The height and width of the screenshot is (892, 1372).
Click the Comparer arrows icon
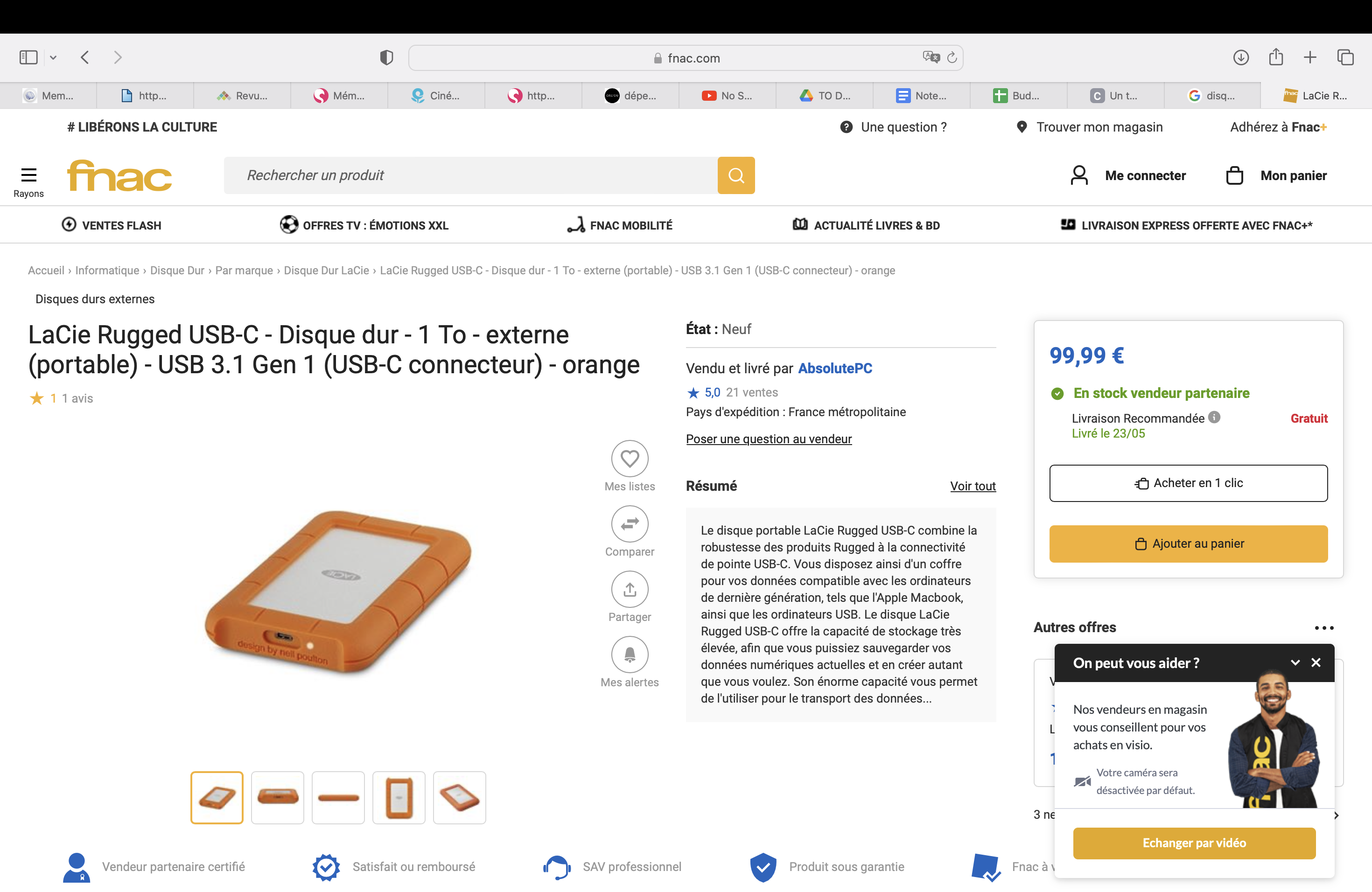coord(630,524)
